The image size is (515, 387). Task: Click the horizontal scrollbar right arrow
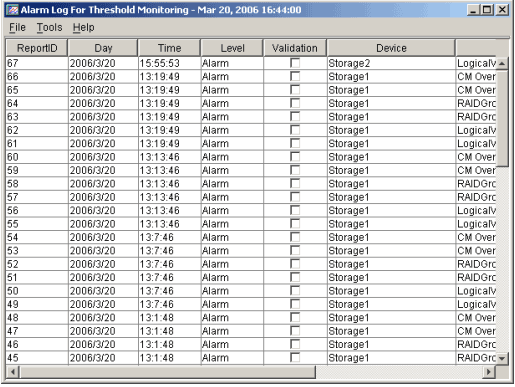[x=489, y=371]
